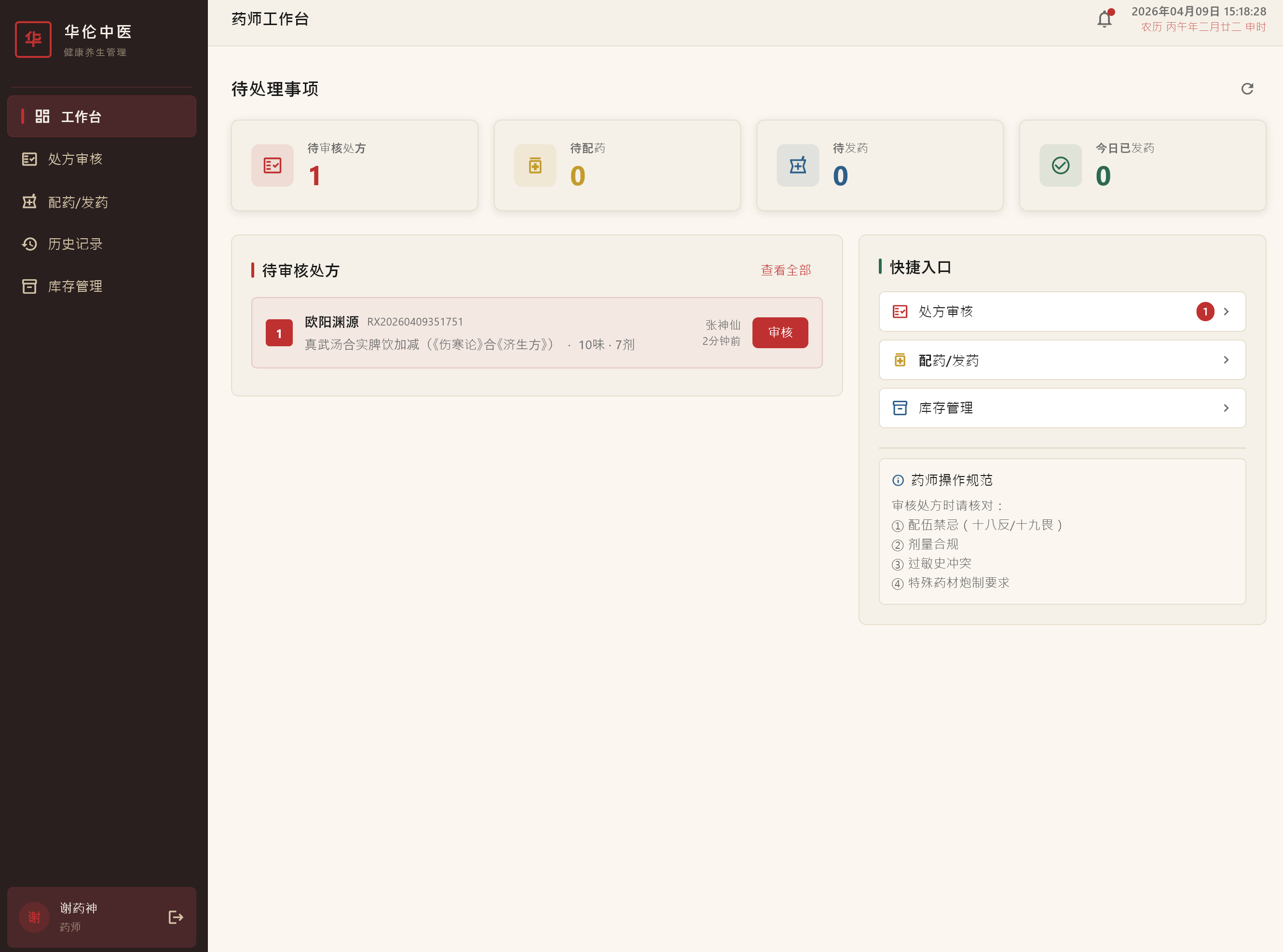This screenshot has width=1283, height=952.
Task: Click the 待配药 medicine bottle icon
Action: point(535,165)
